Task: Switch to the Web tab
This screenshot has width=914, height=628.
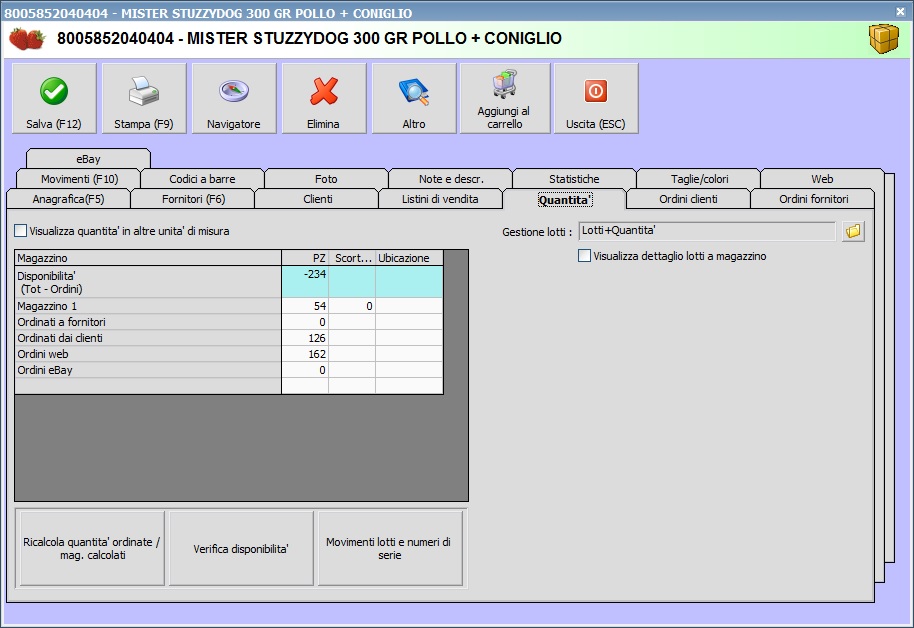Action: (x=822, y=178)
